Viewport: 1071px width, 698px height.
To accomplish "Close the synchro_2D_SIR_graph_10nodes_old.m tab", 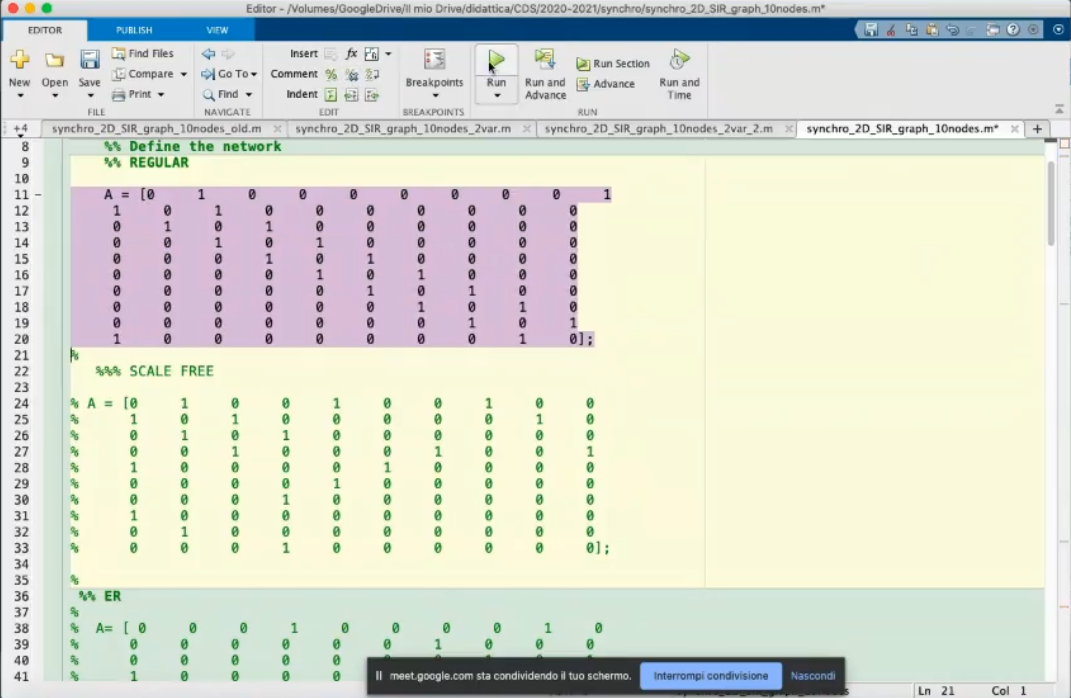I will [277, 130].
